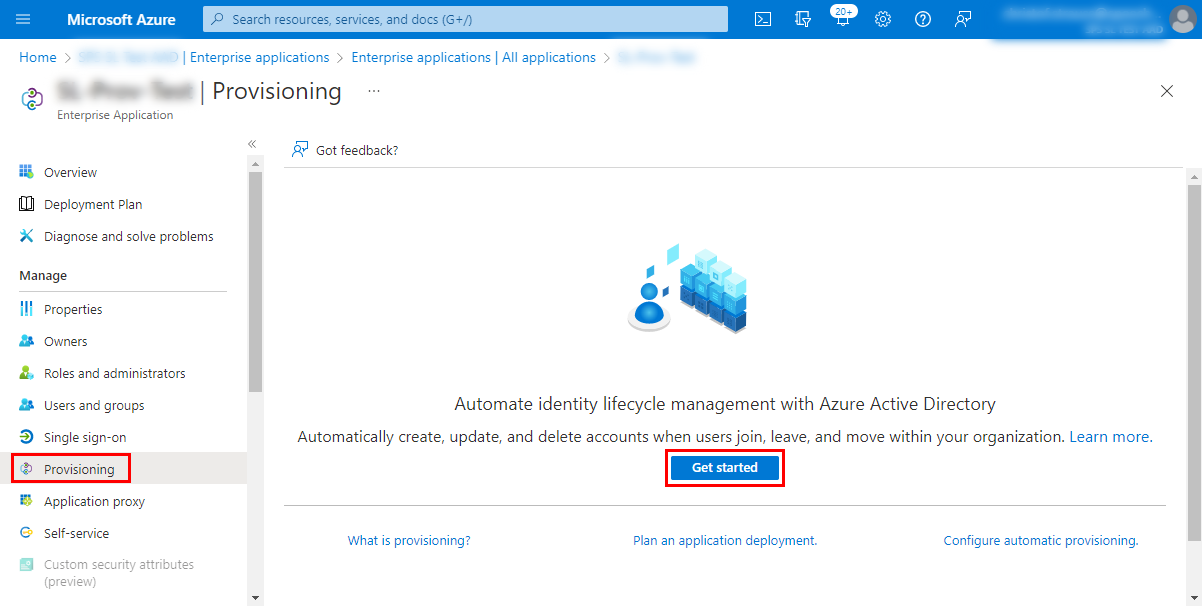Select Diagnose and solve problems
This screenshot has width=1202, height=606.
tap(129, 236)
